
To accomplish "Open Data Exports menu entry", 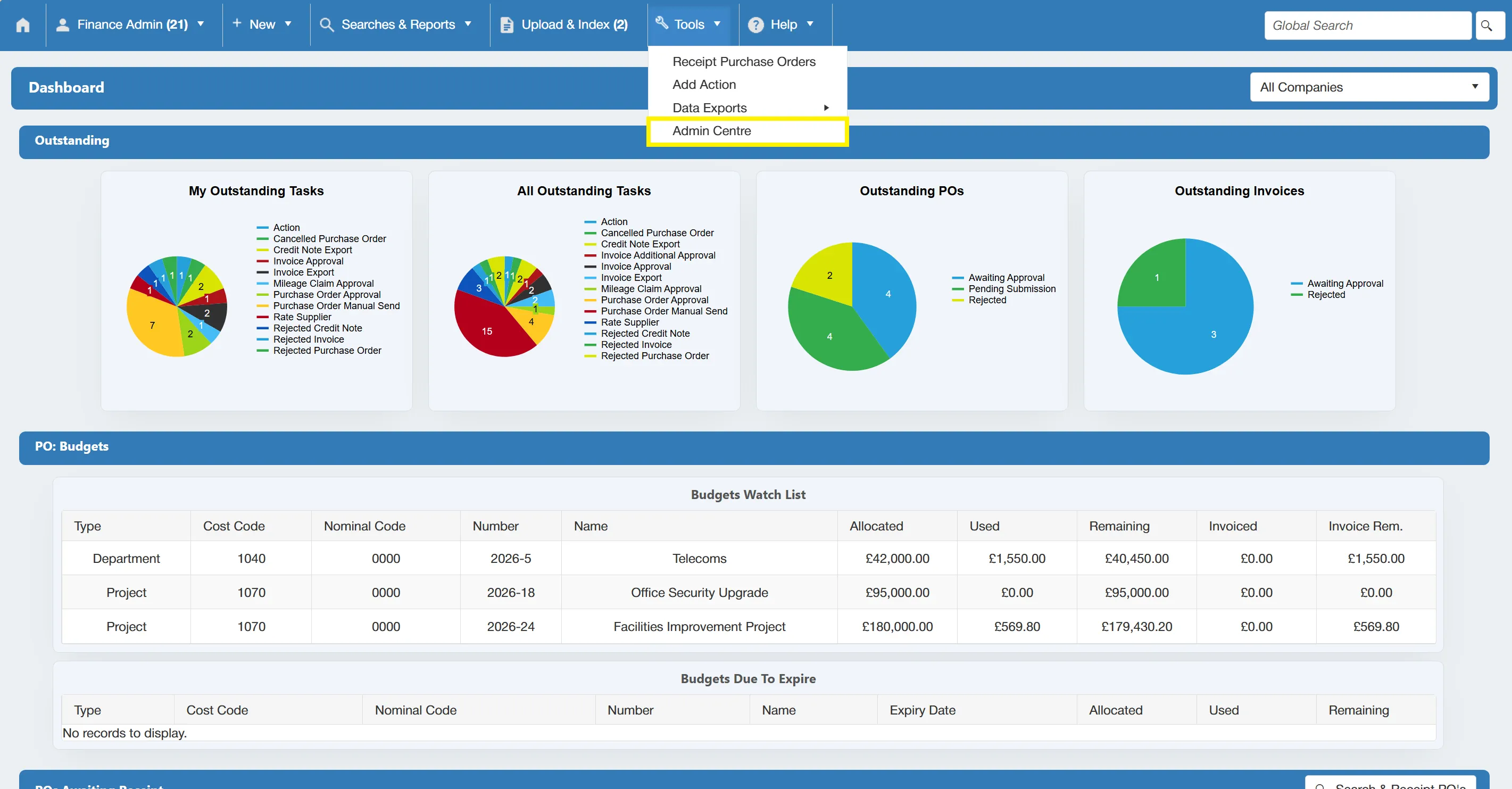I will (747, 108).
